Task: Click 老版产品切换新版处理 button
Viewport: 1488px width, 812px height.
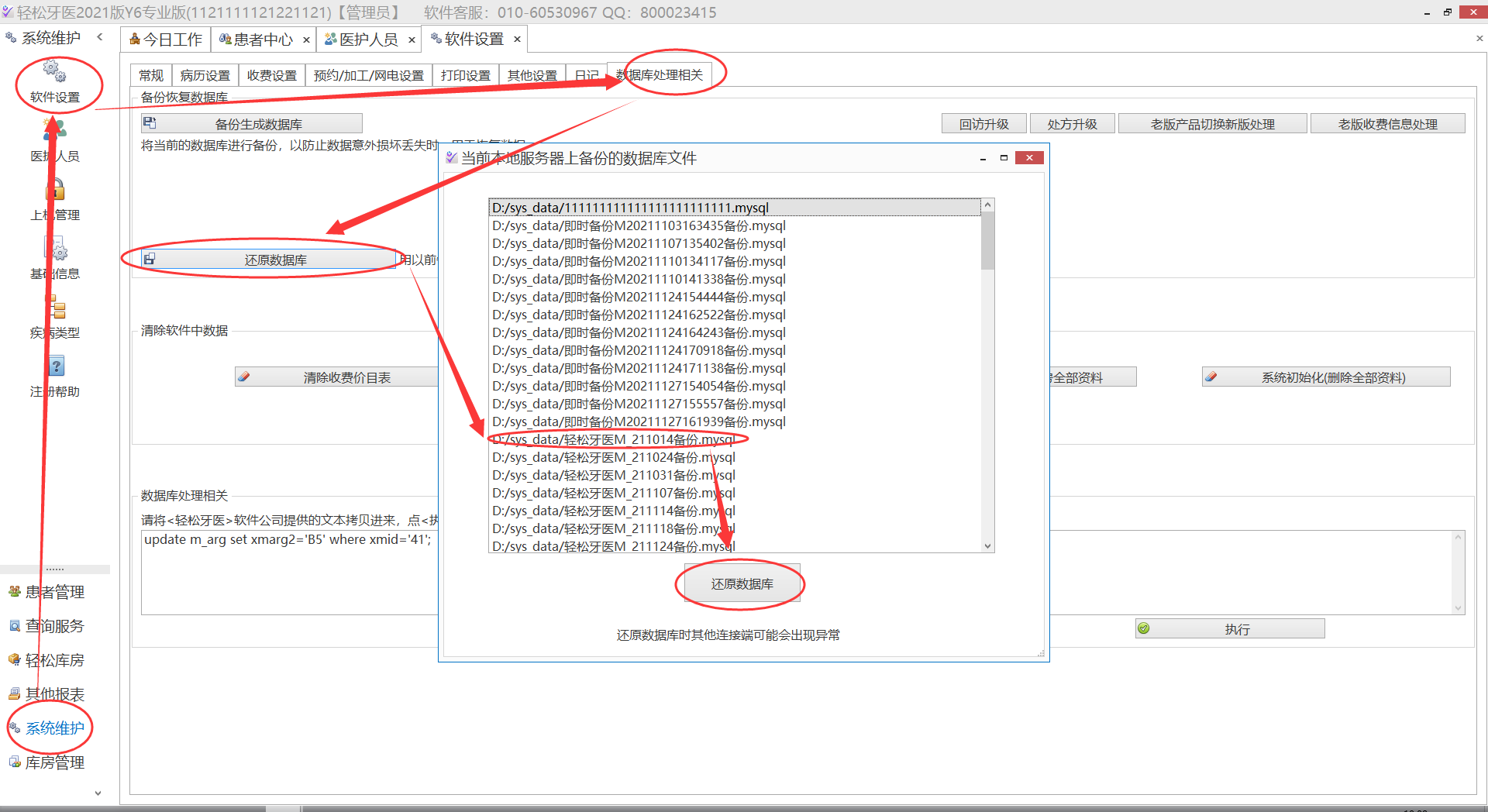Action: point(1213,124)
